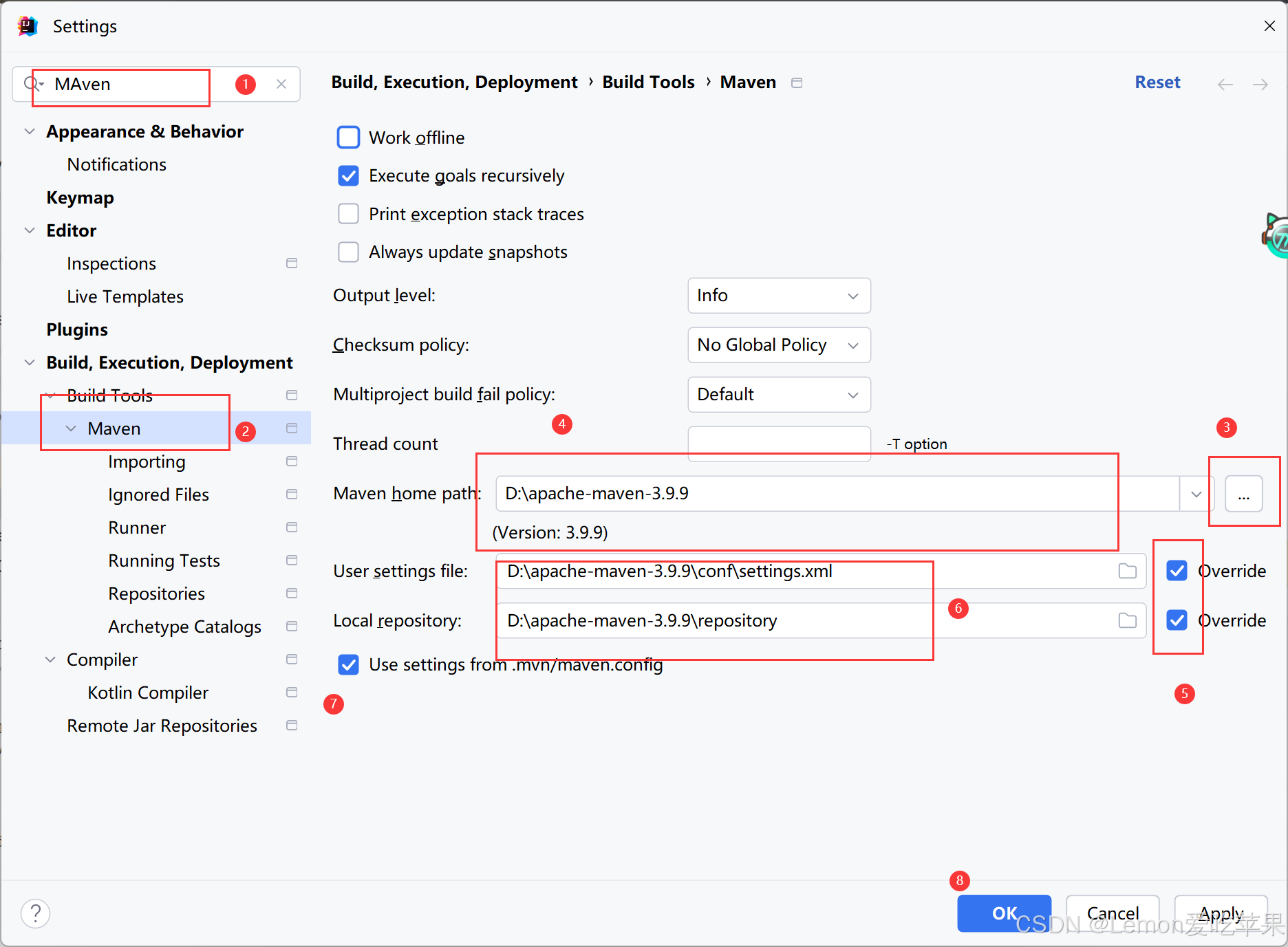Click project icon beside Runner
The width and height of the screenshot is (1288, 947).
[292, 527]
